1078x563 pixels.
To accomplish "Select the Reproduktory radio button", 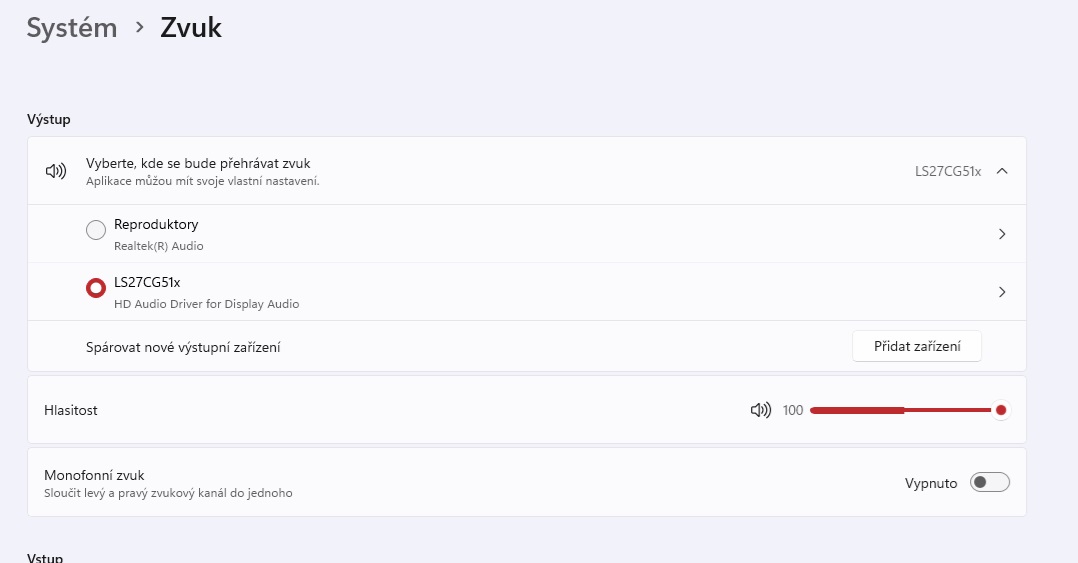I will click(x=96, y=231).
